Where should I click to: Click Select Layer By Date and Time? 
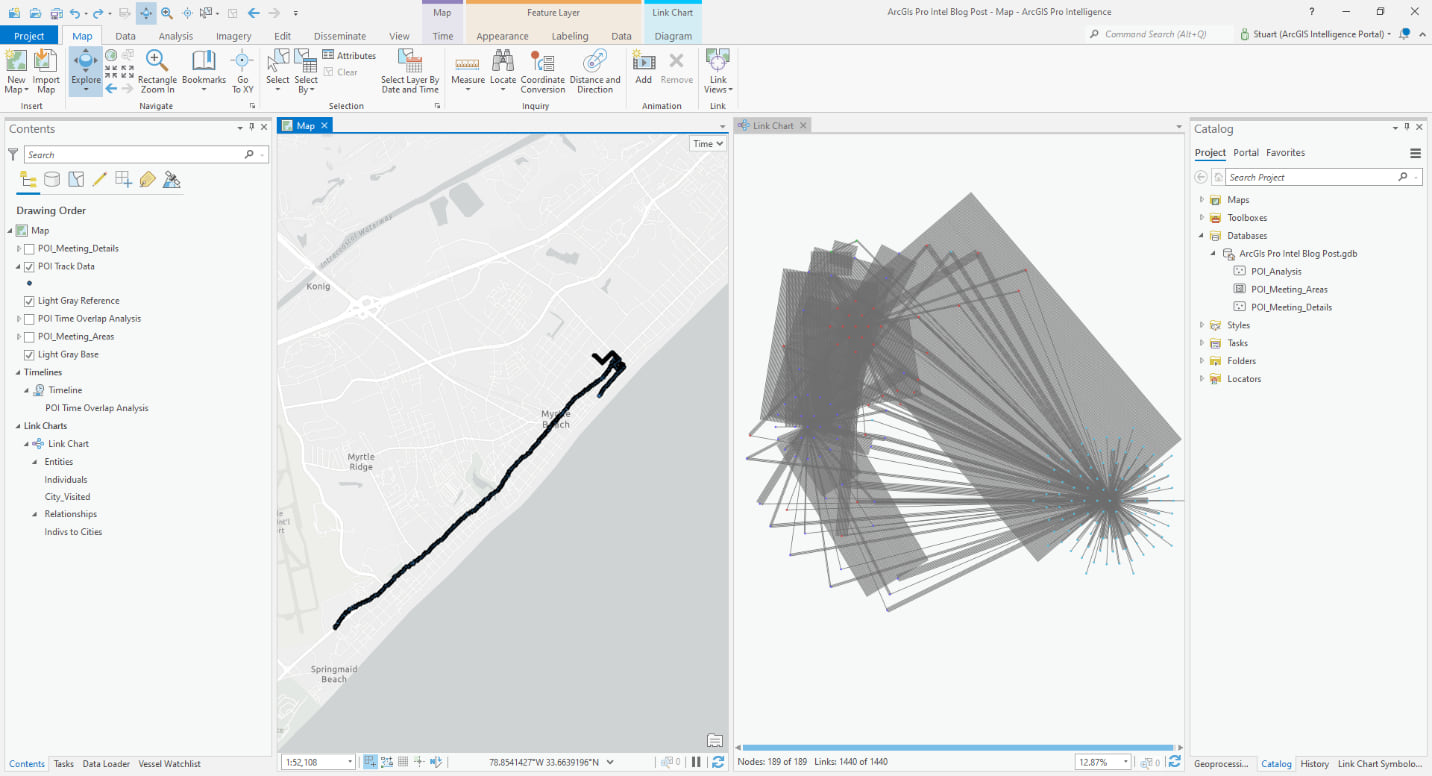410,70
